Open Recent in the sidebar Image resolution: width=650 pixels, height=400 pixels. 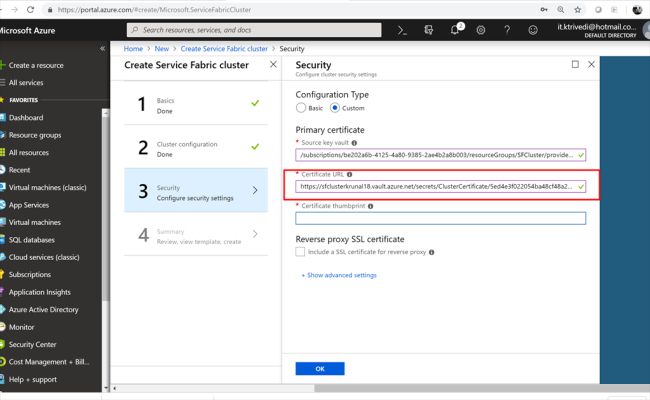coord(19,170)
